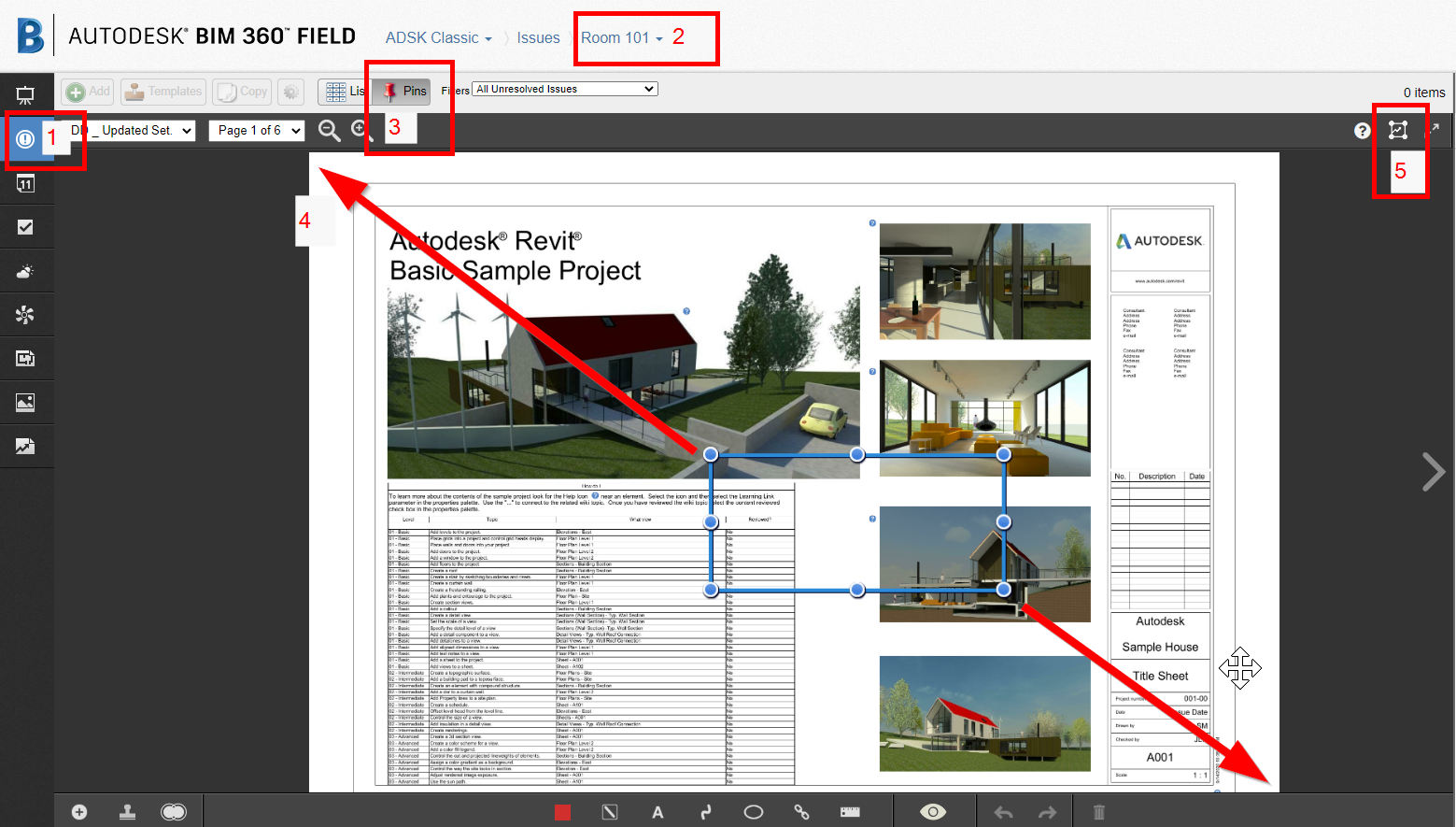Image resolution: width=1456 pixels, height=827 pixels.
Task: Open the Equipment panel with the fan icon
Action: click(x=25, y=314)
